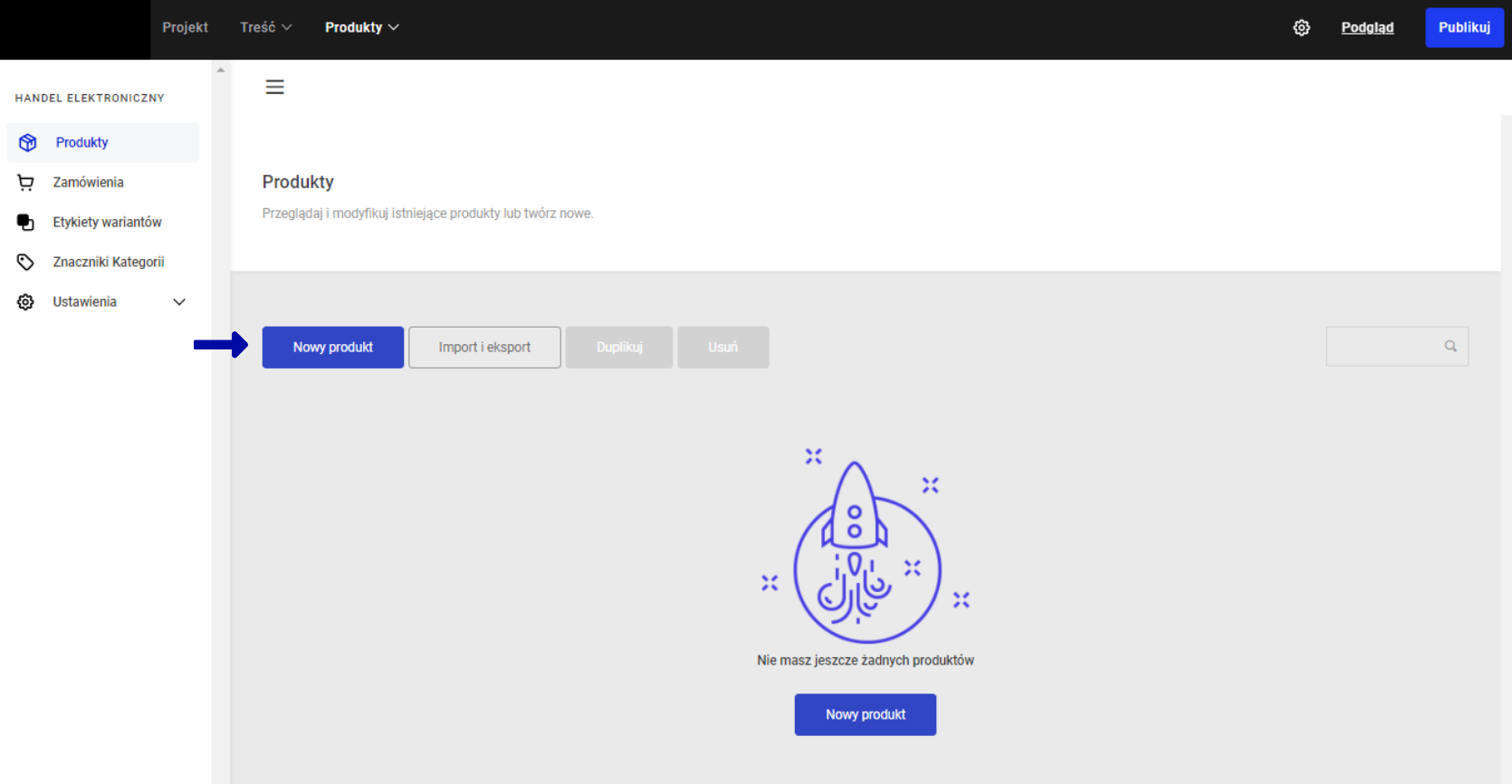The height and width of the screenshot is (784, 1512).
Task: Click the HANDEL ELEKTRONICZNY section label
Action: [90, 98]
